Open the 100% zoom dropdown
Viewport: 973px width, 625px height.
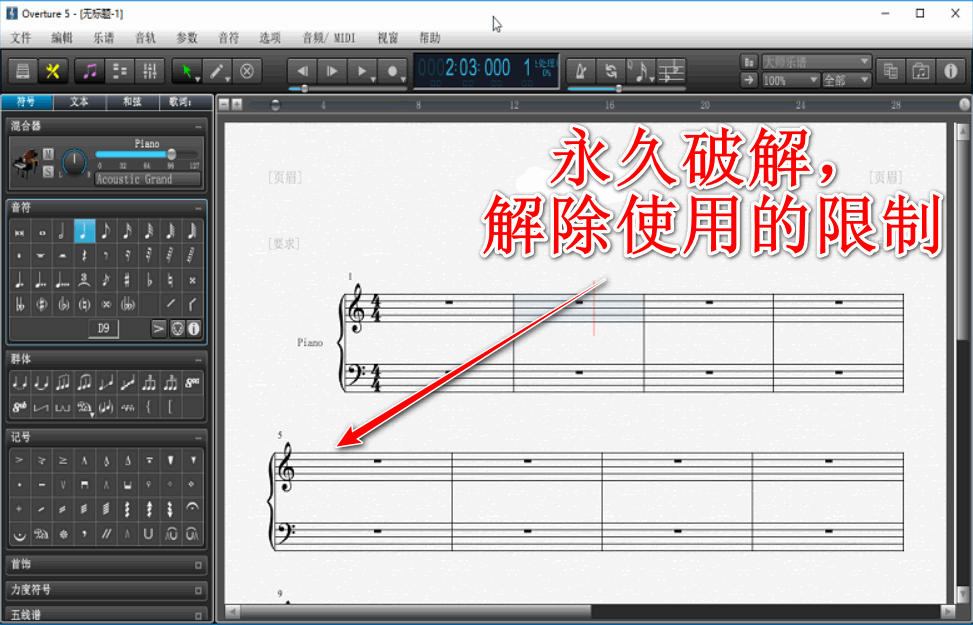[x=791, y=81]
